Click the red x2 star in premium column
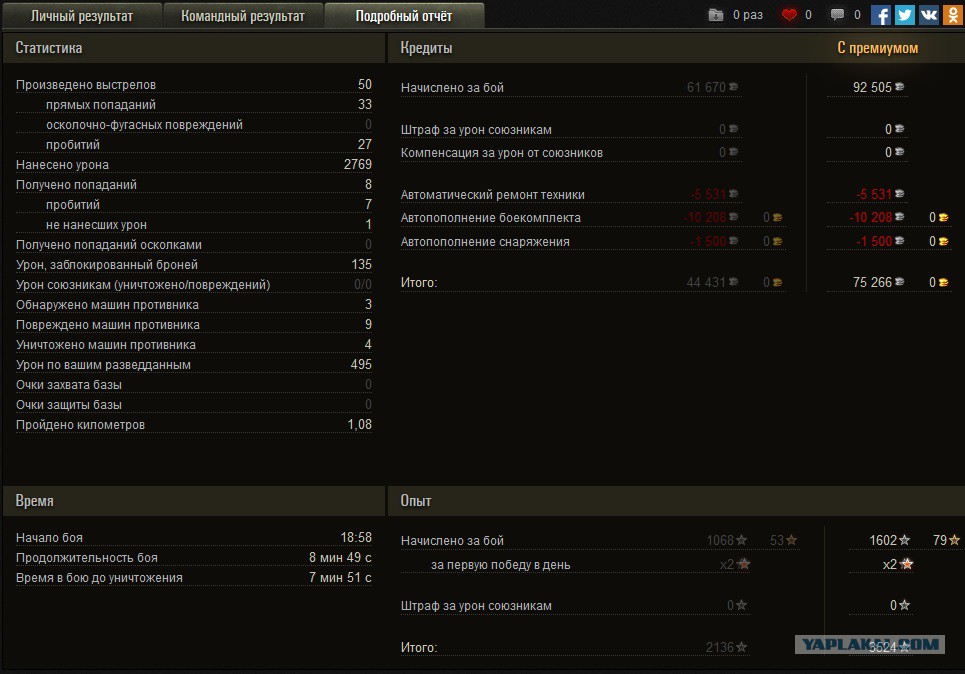The image size is (965, 674). 907,564
